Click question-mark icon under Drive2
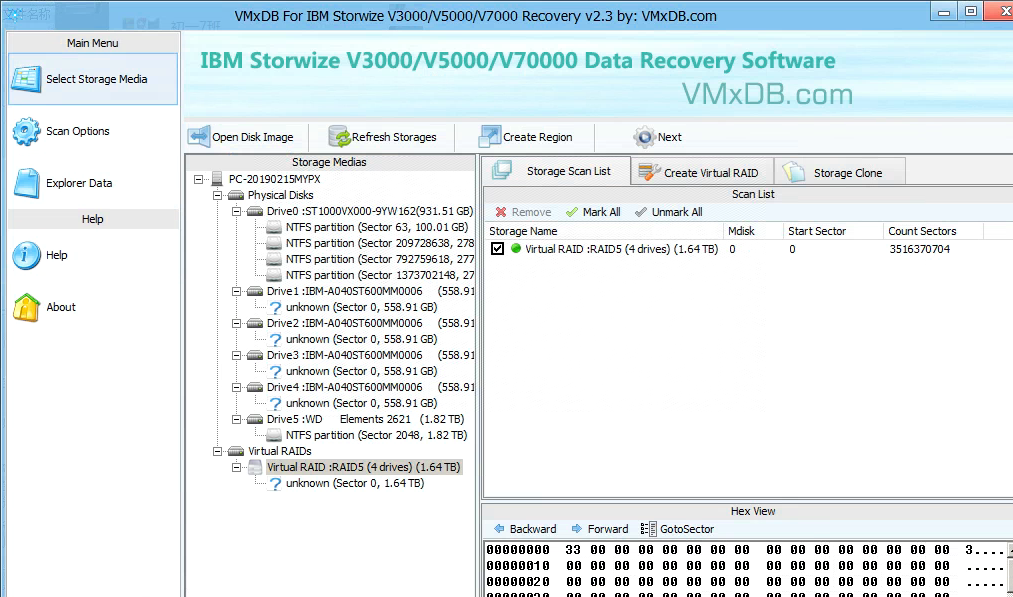 click(x=275, y=339)
